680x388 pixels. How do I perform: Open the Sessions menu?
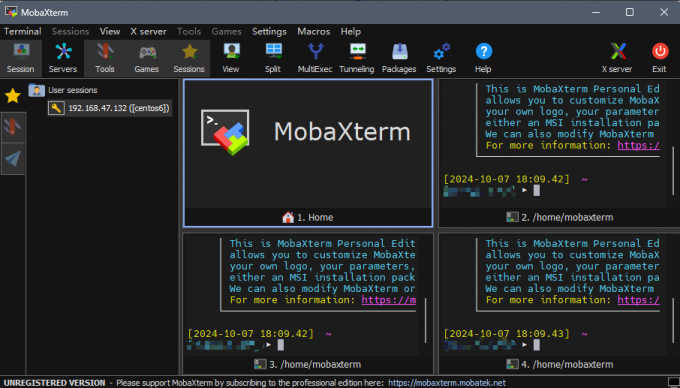point(70,31)
